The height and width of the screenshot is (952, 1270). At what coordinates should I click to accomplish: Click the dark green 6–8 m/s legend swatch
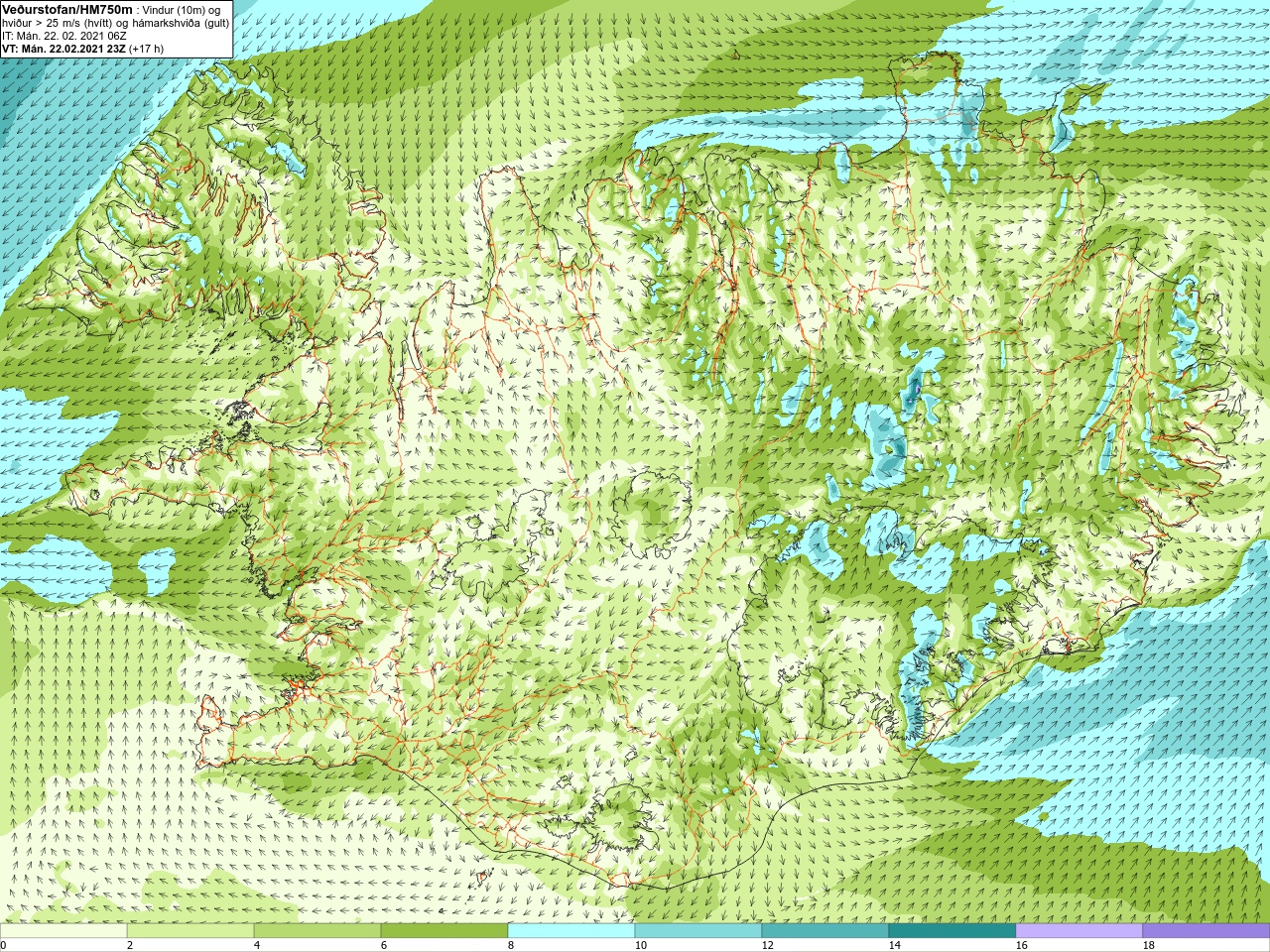444,931
